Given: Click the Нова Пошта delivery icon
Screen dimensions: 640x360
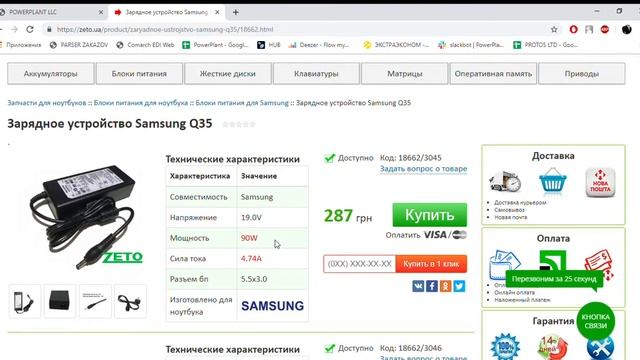Looking at the screenshot, I should pos(600,182).
